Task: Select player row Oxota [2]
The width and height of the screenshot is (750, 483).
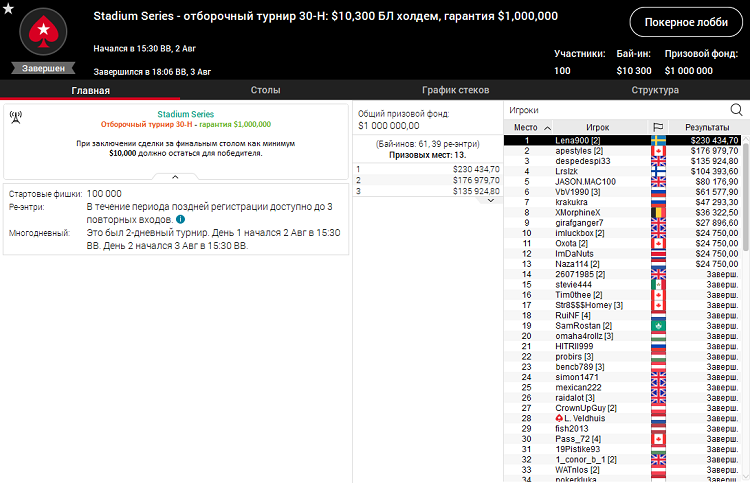Action: [x=622, y=243]
